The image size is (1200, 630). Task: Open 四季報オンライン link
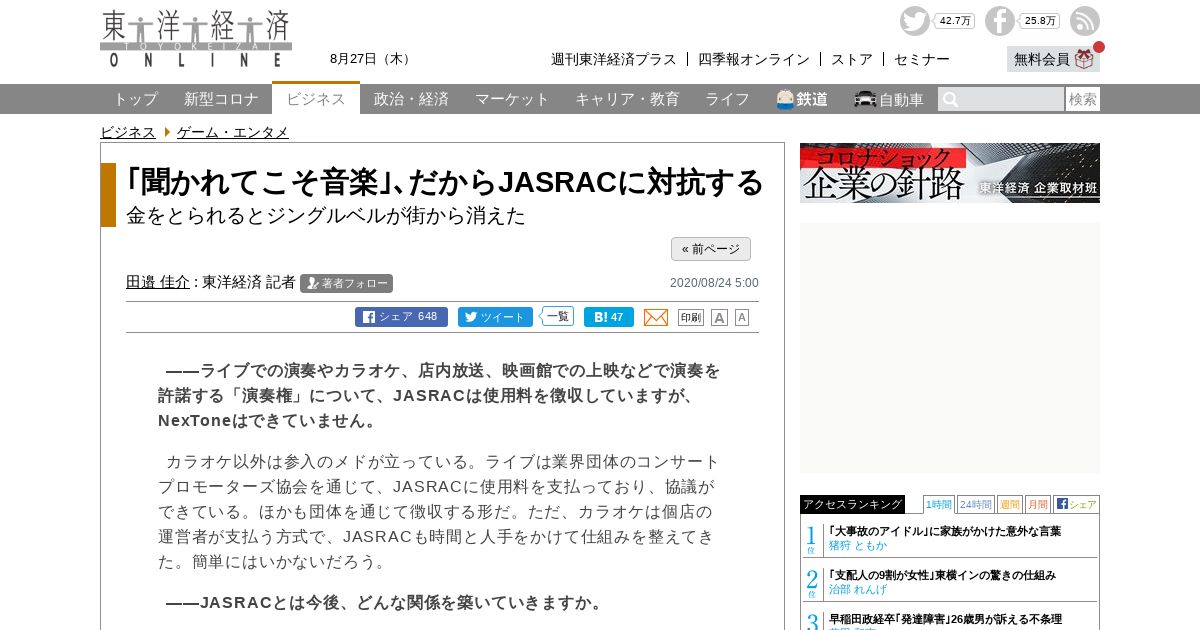[754, 59]
